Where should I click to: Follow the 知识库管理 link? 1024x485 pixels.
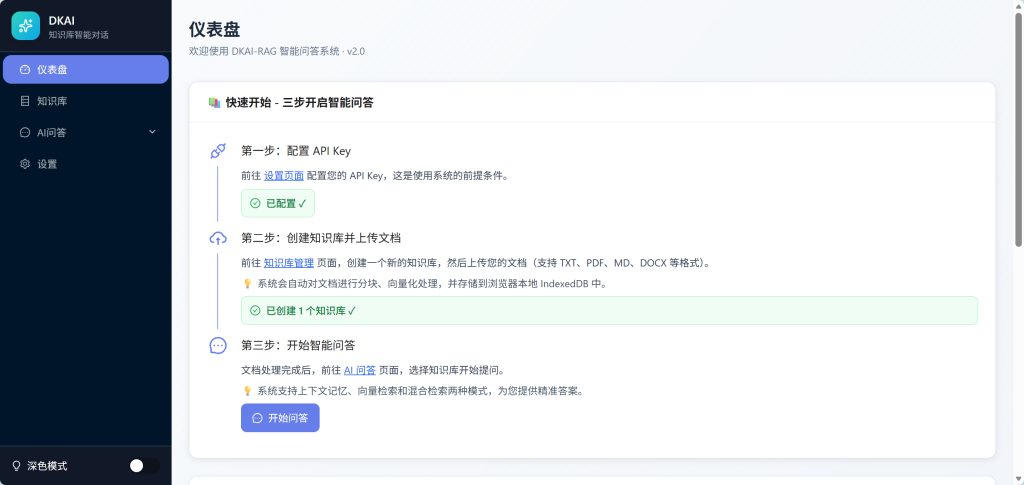tap(289, 263)
